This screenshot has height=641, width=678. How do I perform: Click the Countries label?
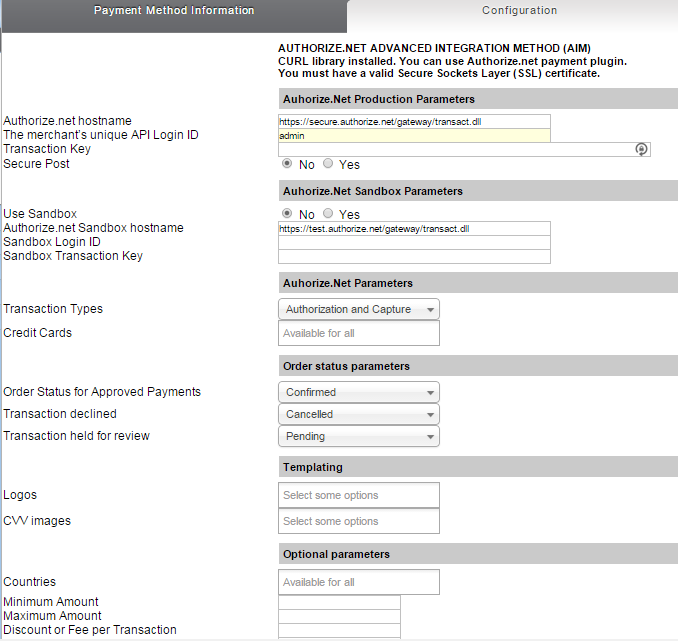pyautogui.click(x=29, y=582)
